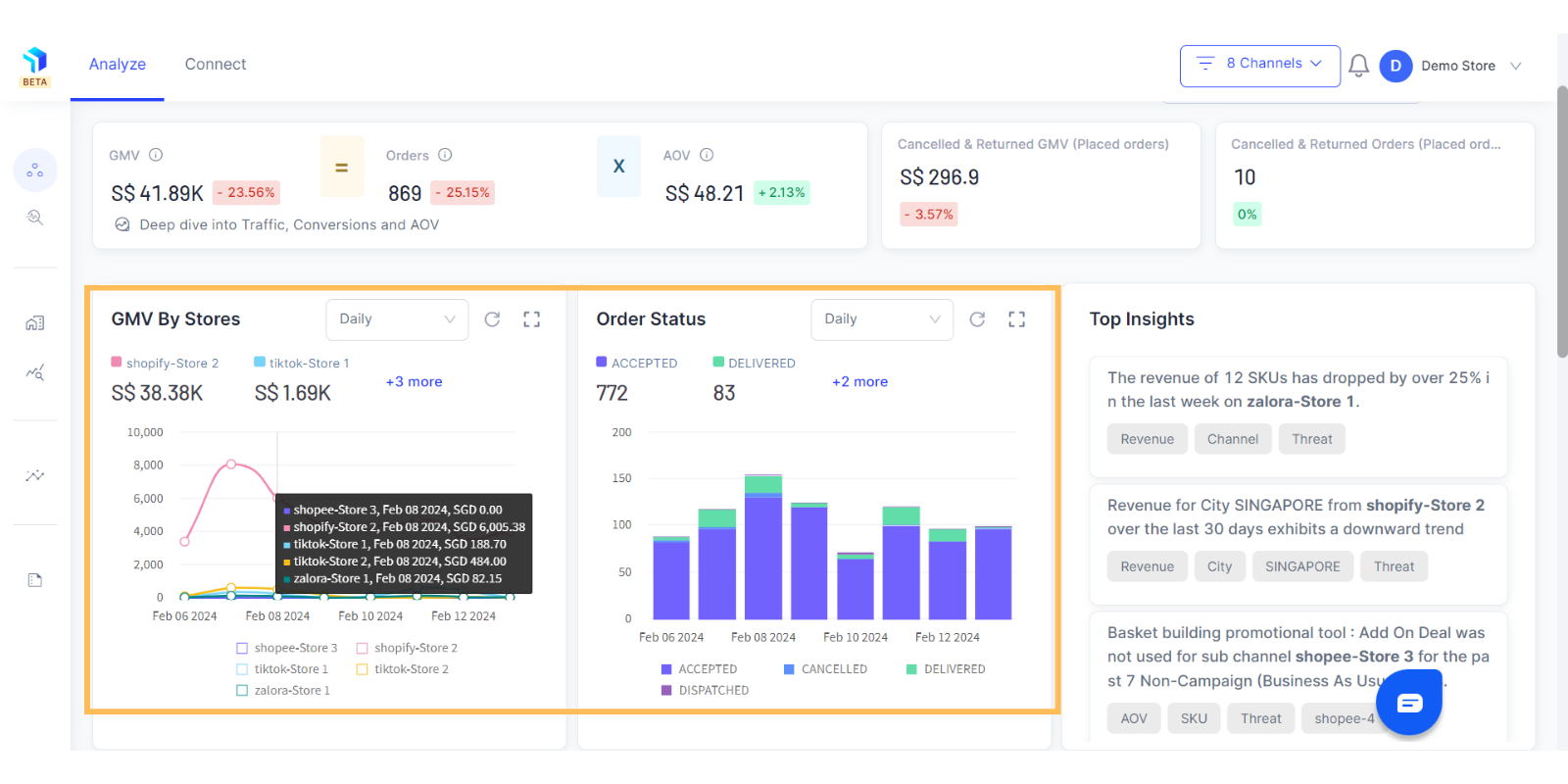
Task: Open Daily dropdown in GMV By Stores
Action: (397, 319)
